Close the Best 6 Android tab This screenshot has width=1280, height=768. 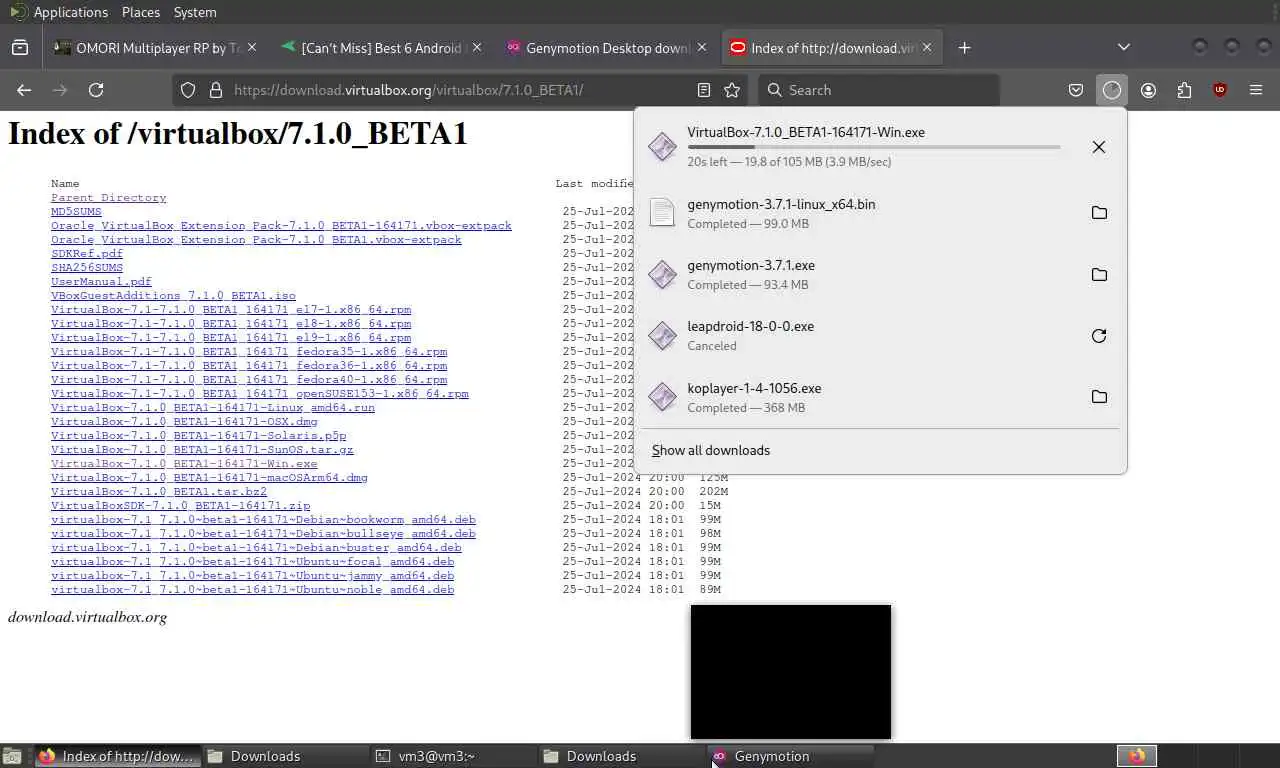pos(477,47)
